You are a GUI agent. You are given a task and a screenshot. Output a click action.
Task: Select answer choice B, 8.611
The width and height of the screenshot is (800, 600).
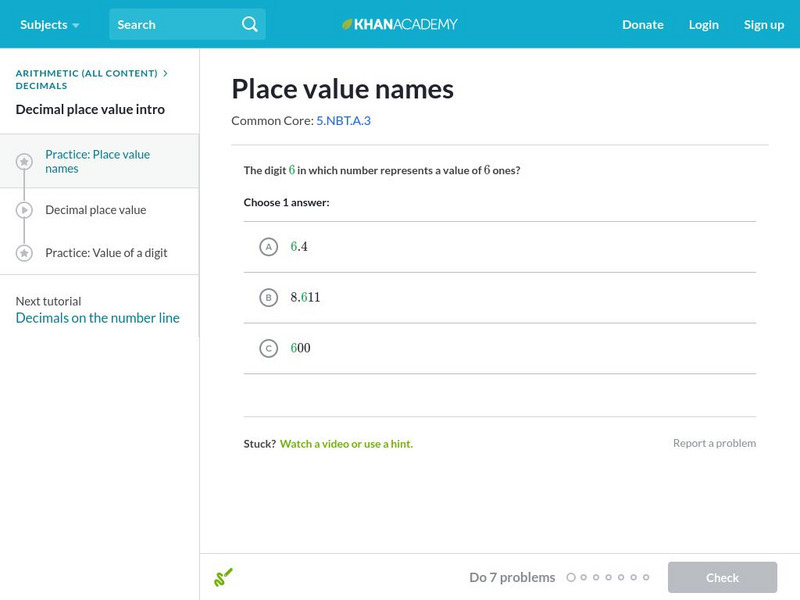coord(268,297)
